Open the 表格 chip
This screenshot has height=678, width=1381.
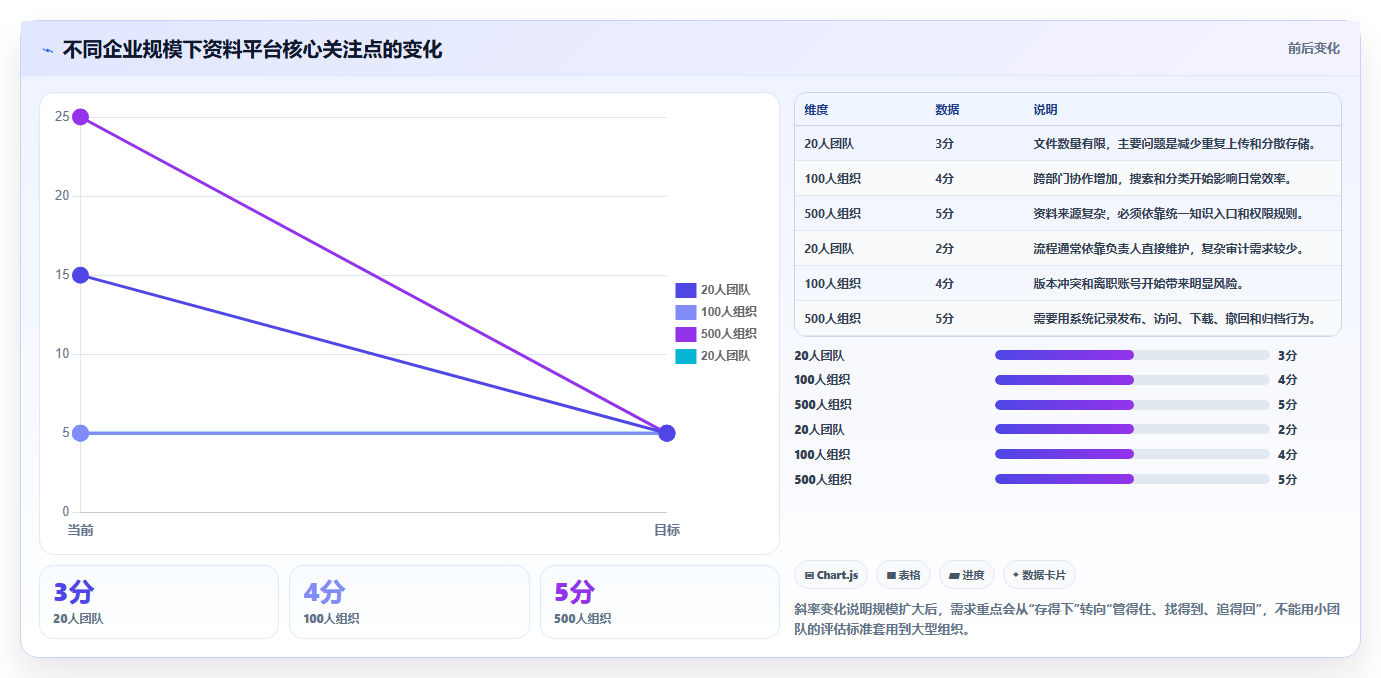[903, 575]
